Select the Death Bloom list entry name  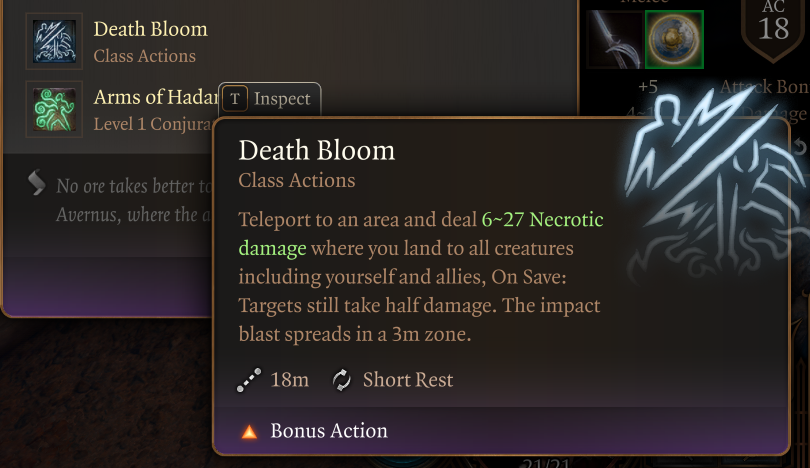point(150,30)
